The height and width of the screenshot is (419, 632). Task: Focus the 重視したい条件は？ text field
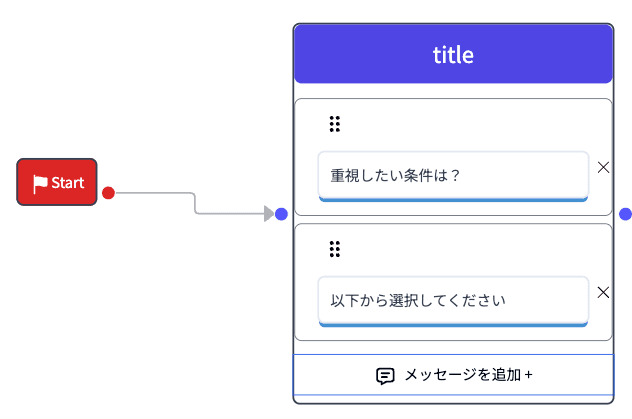453,176
